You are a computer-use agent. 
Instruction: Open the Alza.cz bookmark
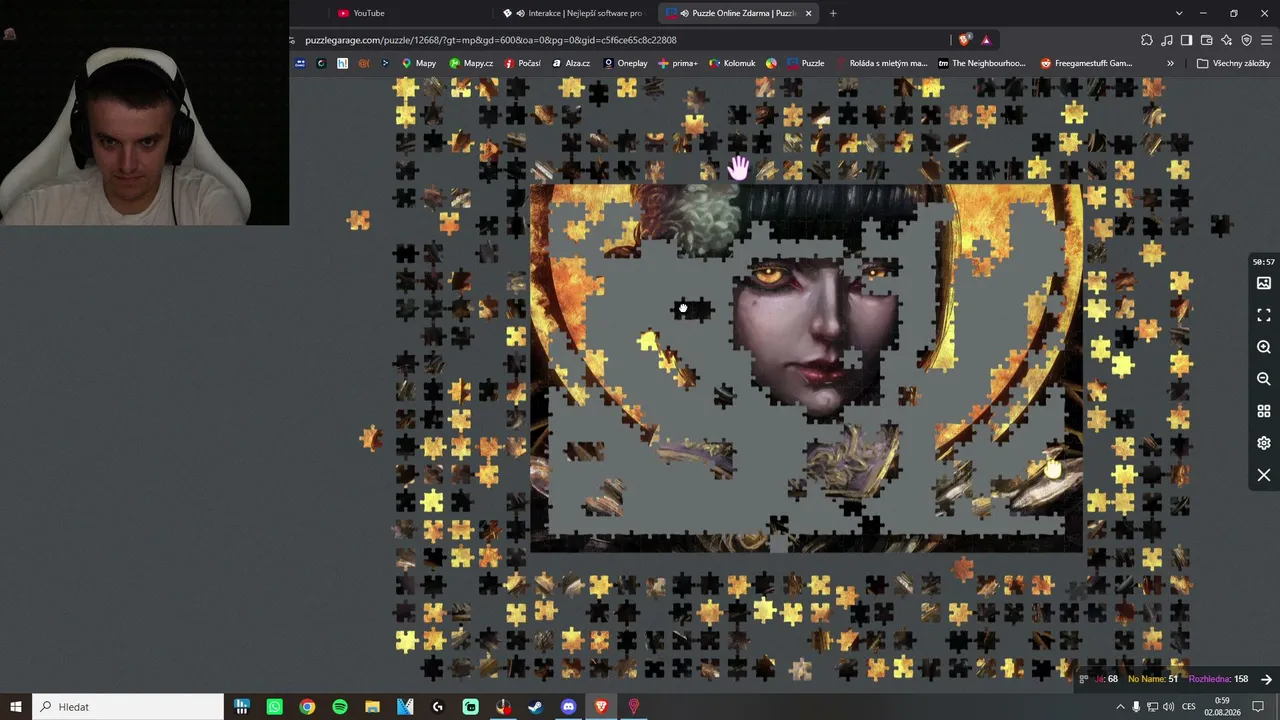click(x=571, y=63)
